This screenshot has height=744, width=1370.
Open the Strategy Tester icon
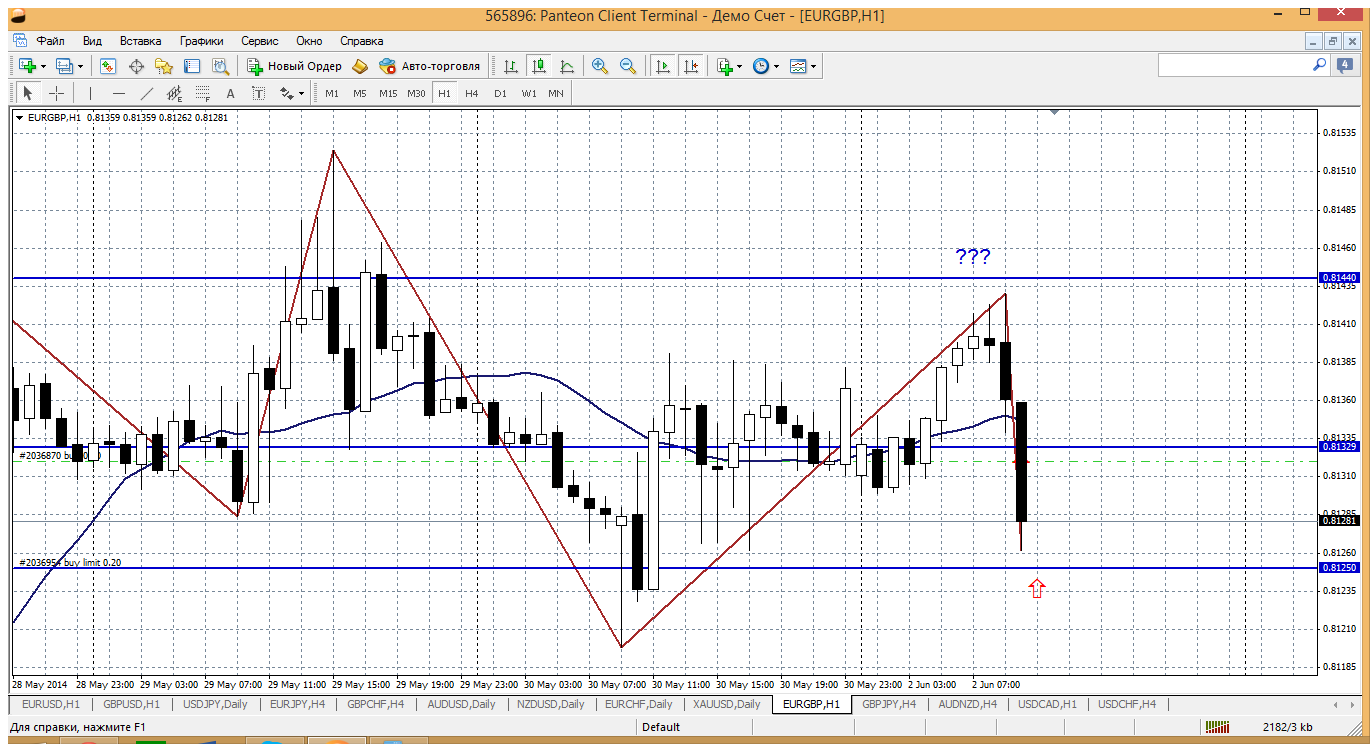(220, 66)
